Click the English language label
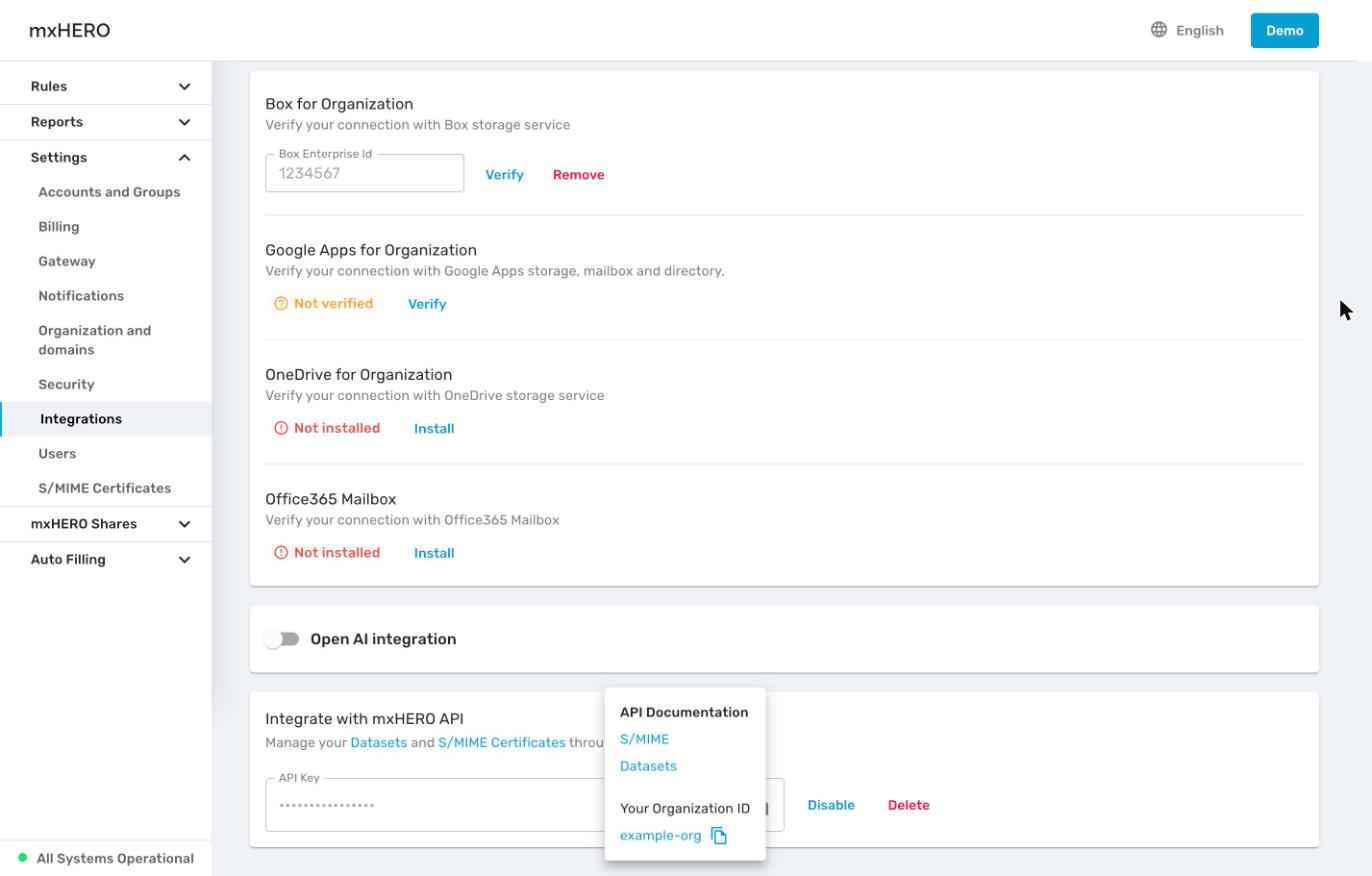 1199,31
